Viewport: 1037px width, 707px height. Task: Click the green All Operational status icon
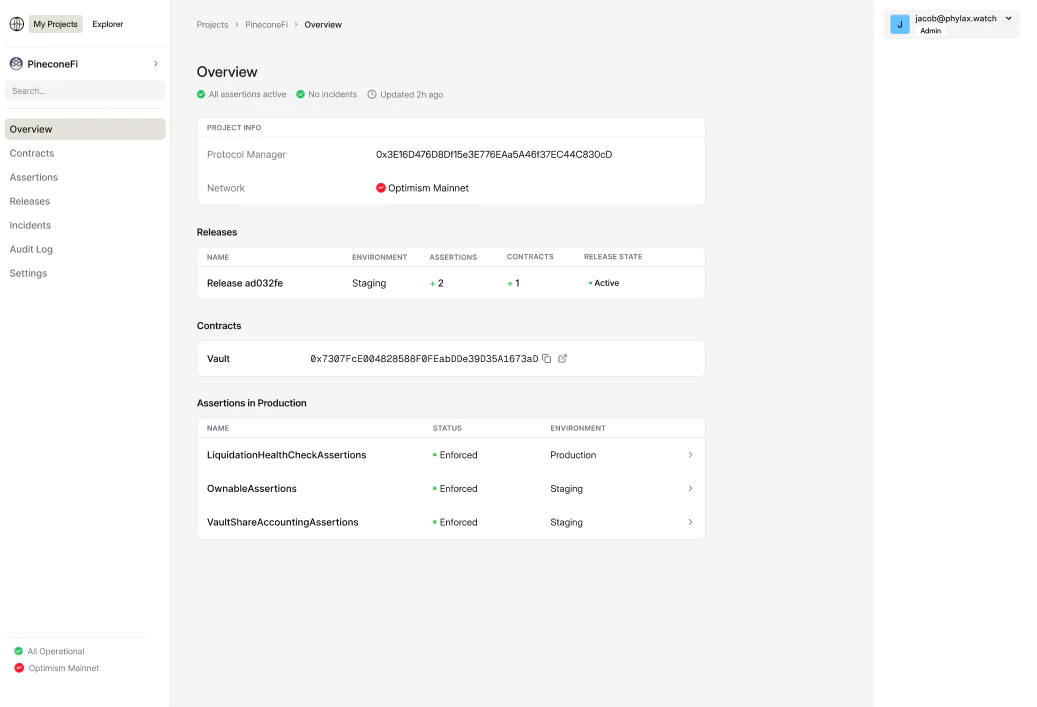pyautogui.click(x=19, y=651)
